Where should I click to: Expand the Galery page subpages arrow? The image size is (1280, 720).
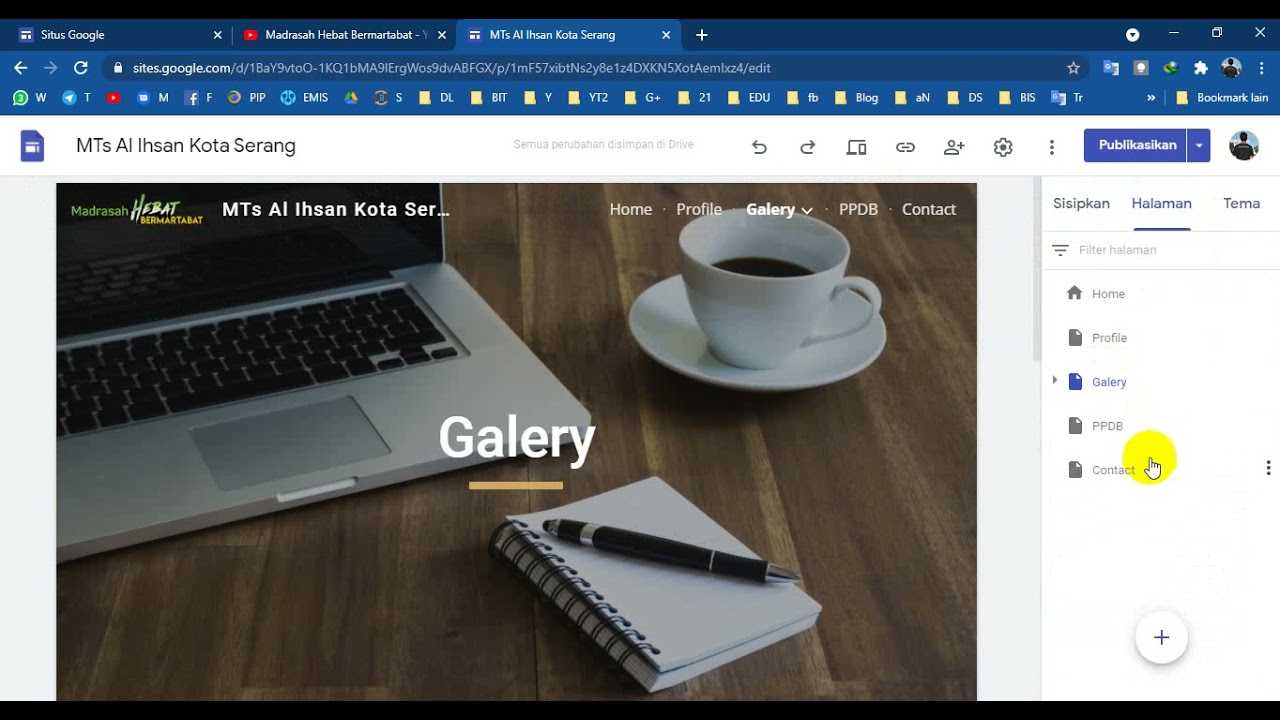pyautogui.click(x=1054, y=381)
